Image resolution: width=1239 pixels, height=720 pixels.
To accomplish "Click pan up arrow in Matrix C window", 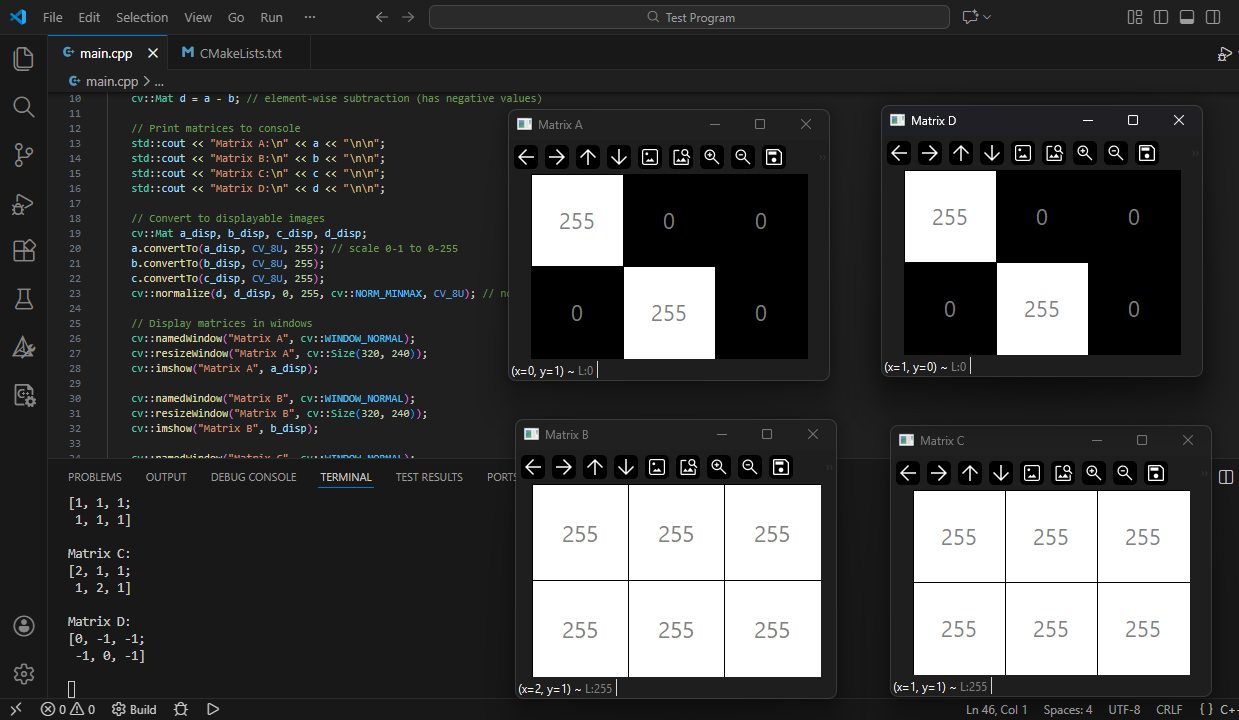I will pyautogui.click(x=969, y=473).
